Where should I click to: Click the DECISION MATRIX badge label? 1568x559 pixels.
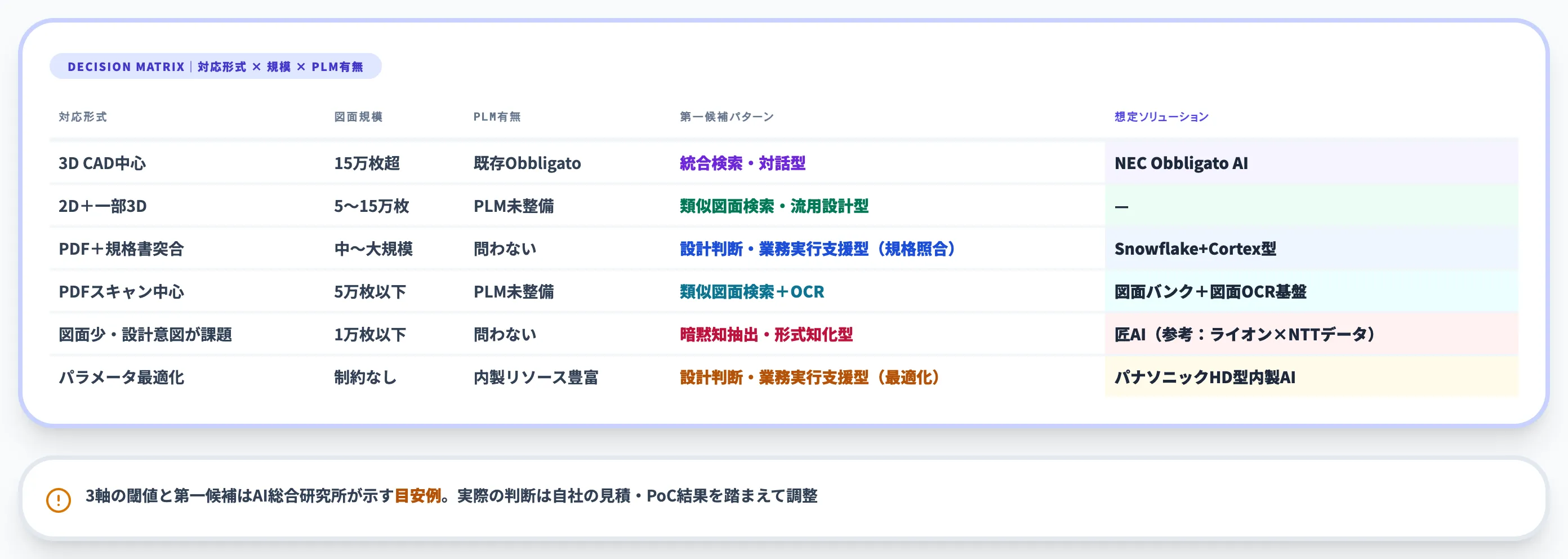216,66
